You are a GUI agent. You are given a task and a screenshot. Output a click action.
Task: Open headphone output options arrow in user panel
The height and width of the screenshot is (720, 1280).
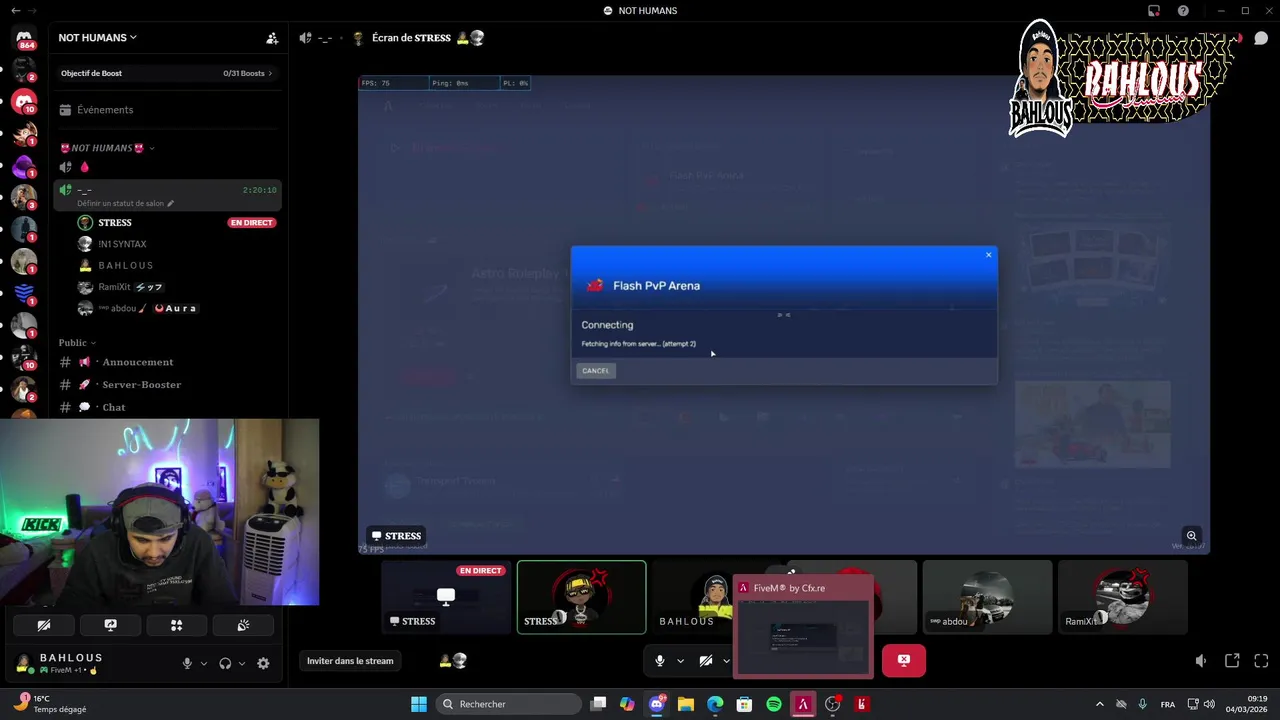[x=242, y=663]
